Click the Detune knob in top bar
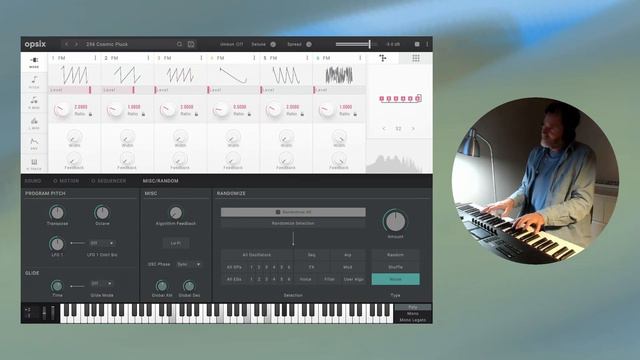Viewport: 640px width, 360px height. pyautogui.click(x=273, y=44)
